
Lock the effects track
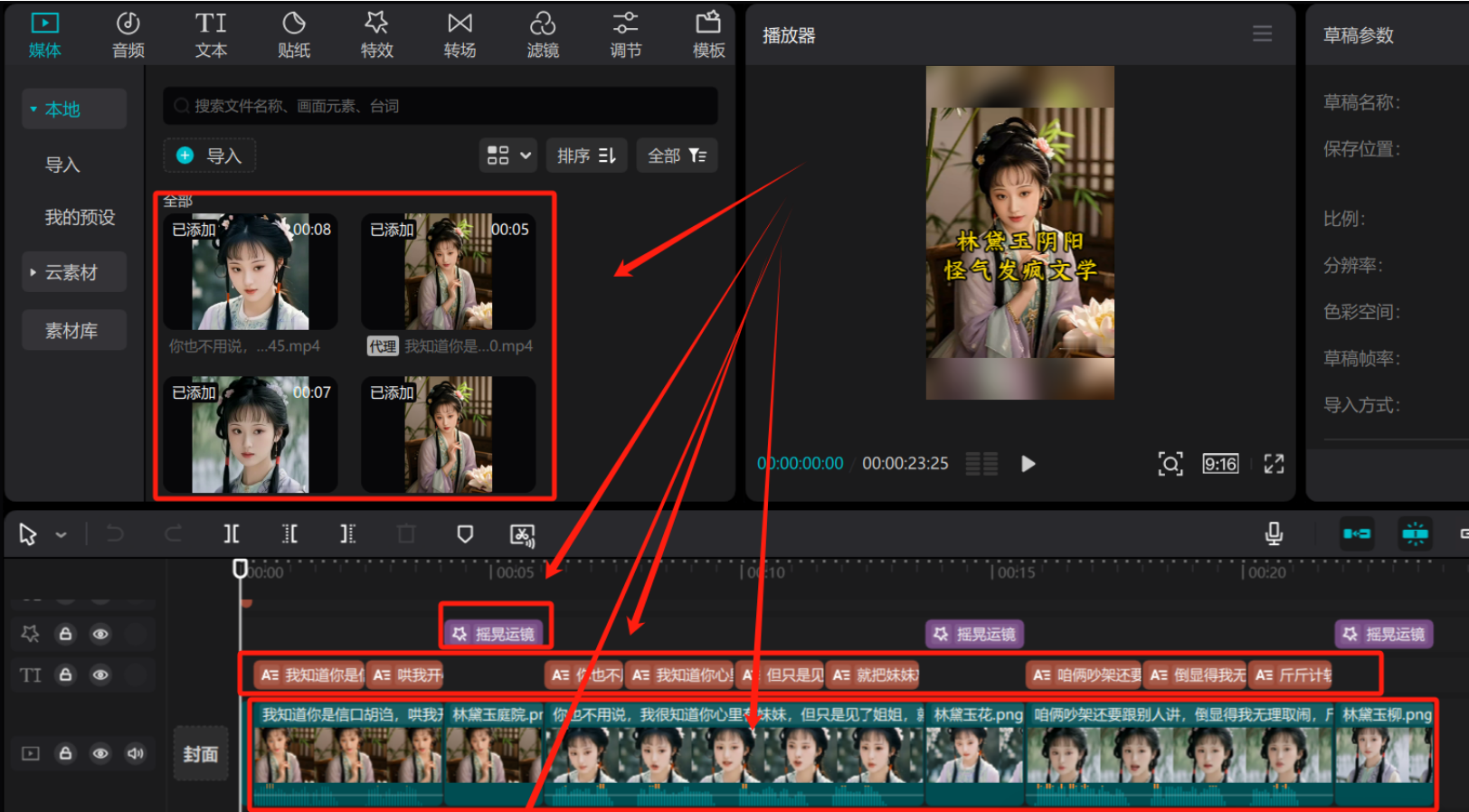pyautogui.click(x=65, y=634)
